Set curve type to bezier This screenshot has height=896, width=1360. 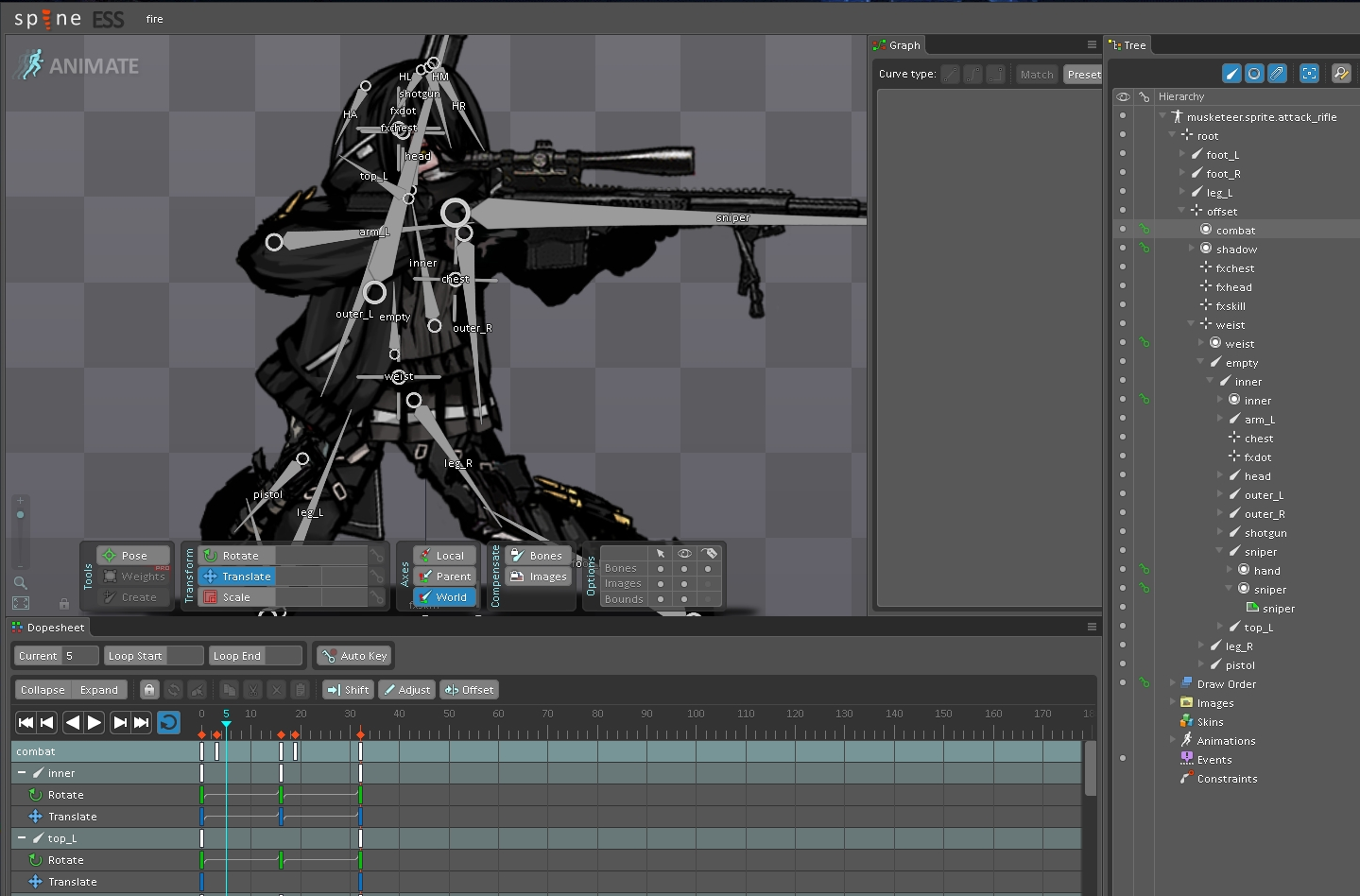pos(973,75)
